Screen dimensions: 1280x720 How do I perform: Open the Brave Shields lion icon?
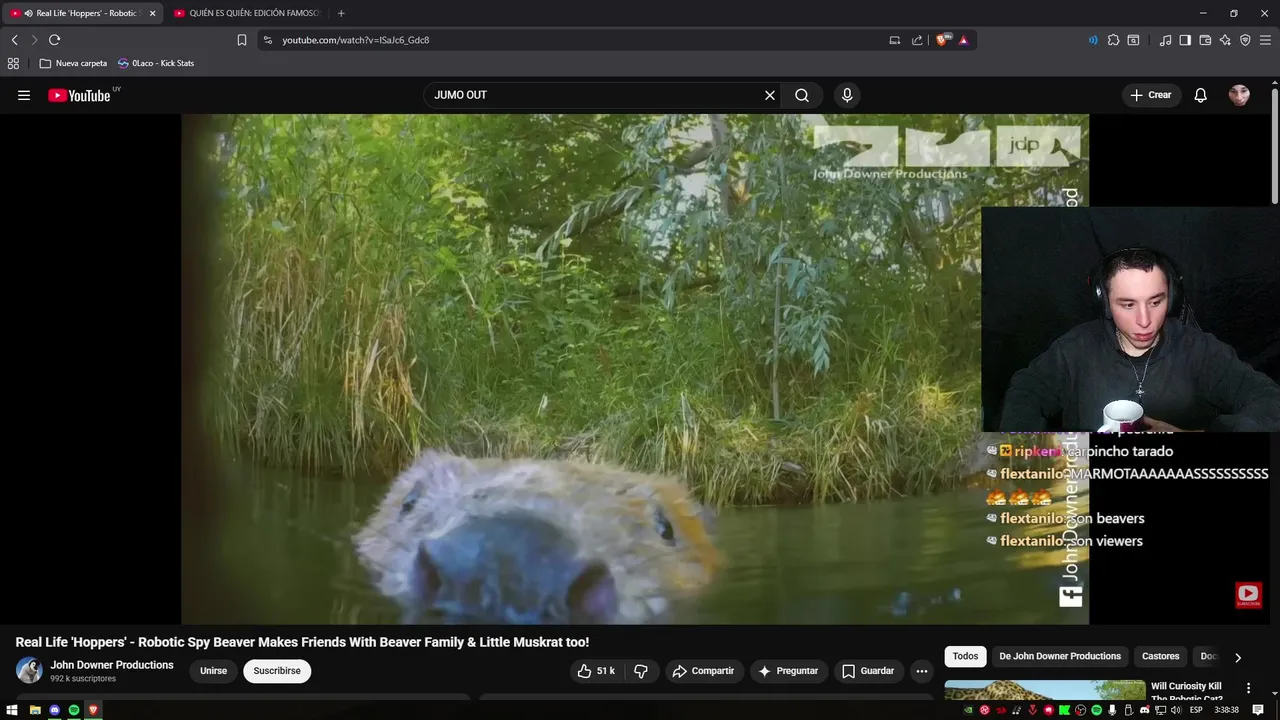942,40
